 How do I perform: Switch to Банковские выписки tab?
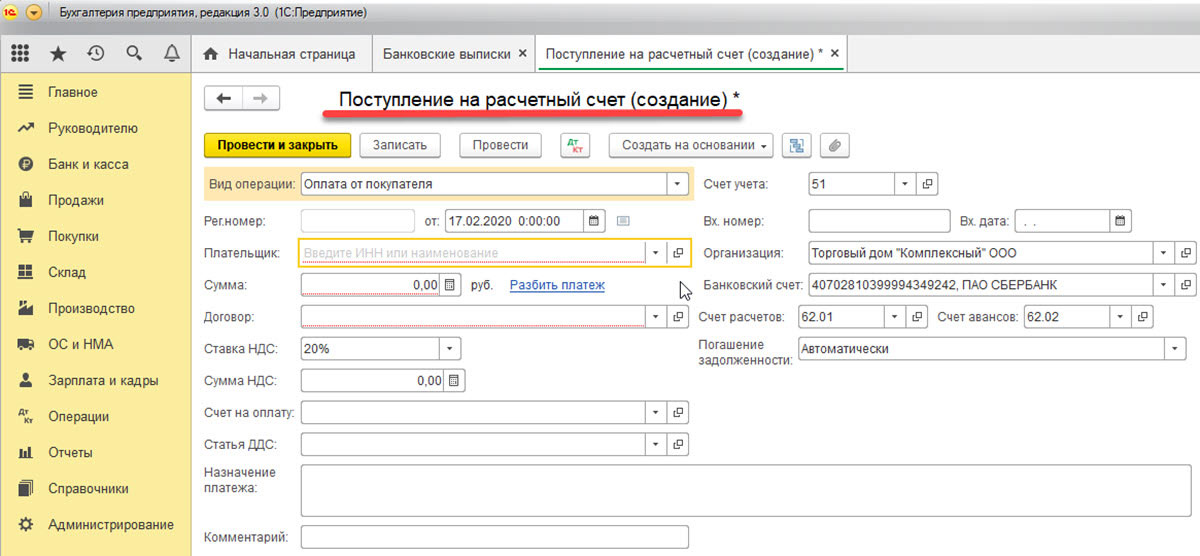[447, 53]
